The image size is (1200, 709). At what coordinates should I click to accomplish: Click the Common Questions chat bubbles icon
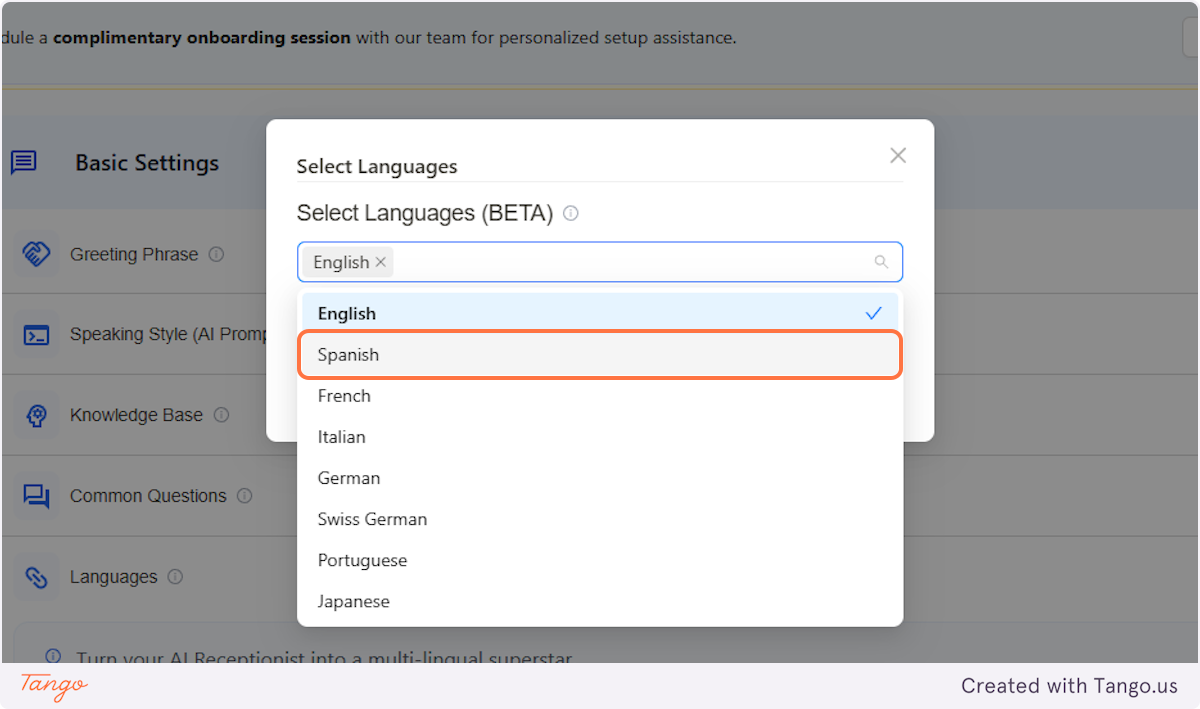35,495
